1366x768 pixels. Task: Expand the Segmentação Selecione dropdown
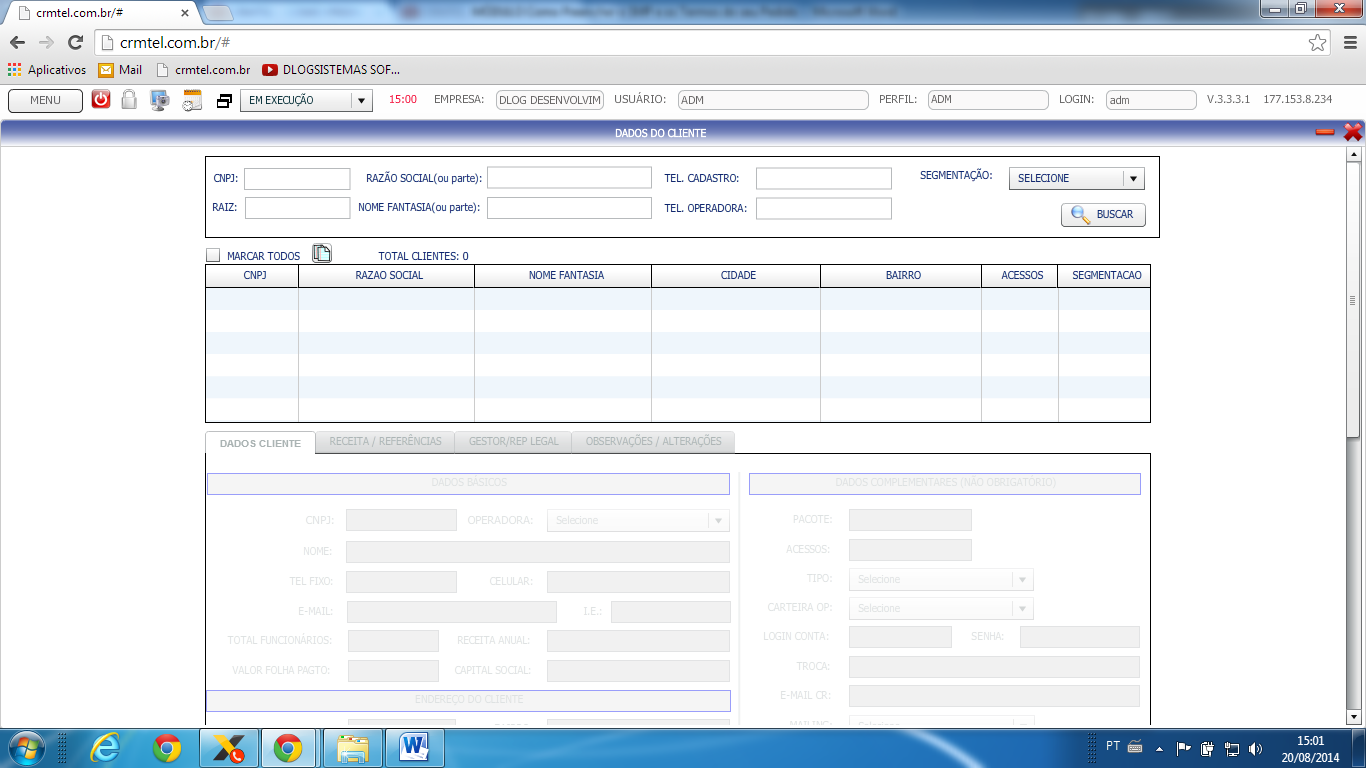[x=1076, y=178]
